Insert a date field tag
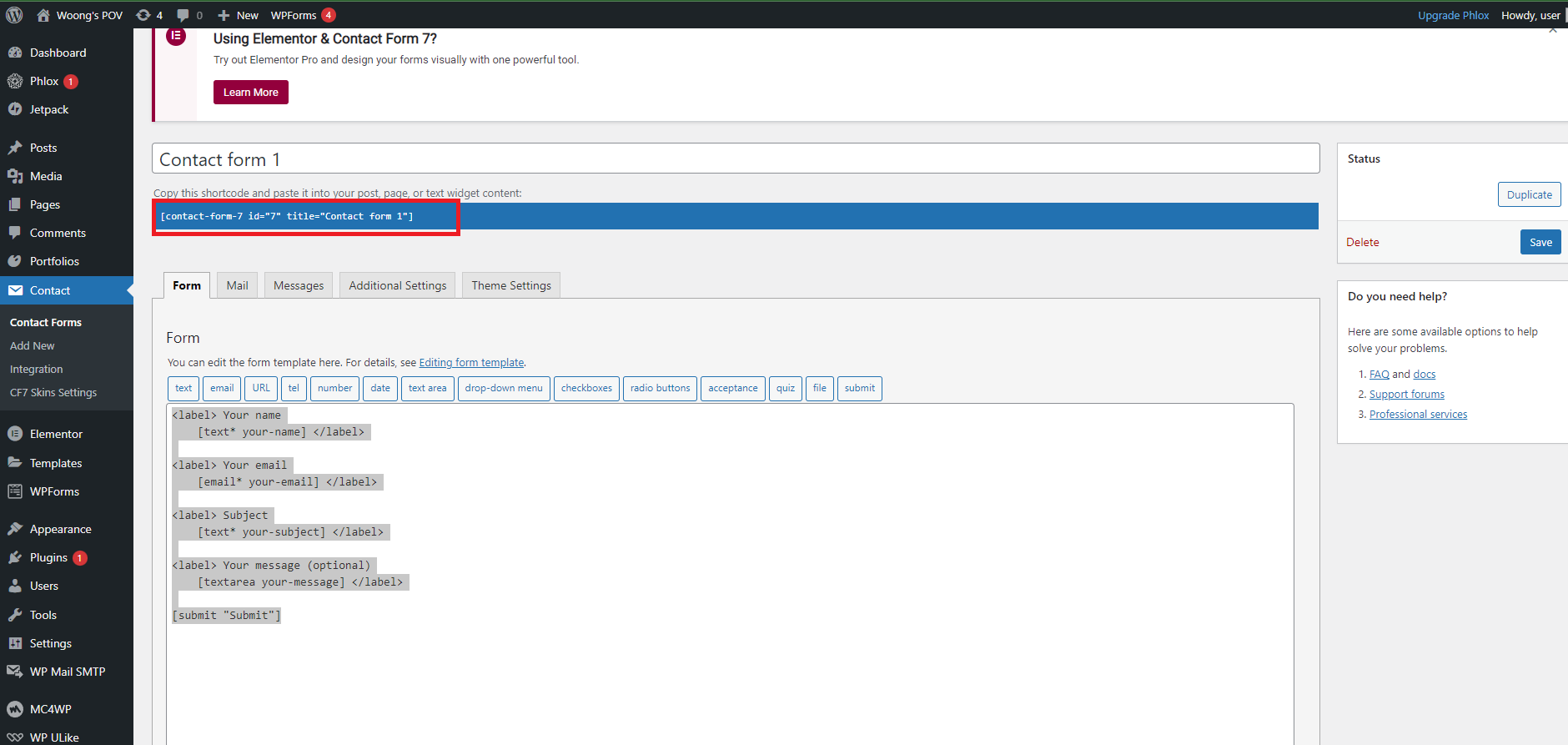Image resolution: width=1568 pixels, height=745 pixels. [380, 388]
